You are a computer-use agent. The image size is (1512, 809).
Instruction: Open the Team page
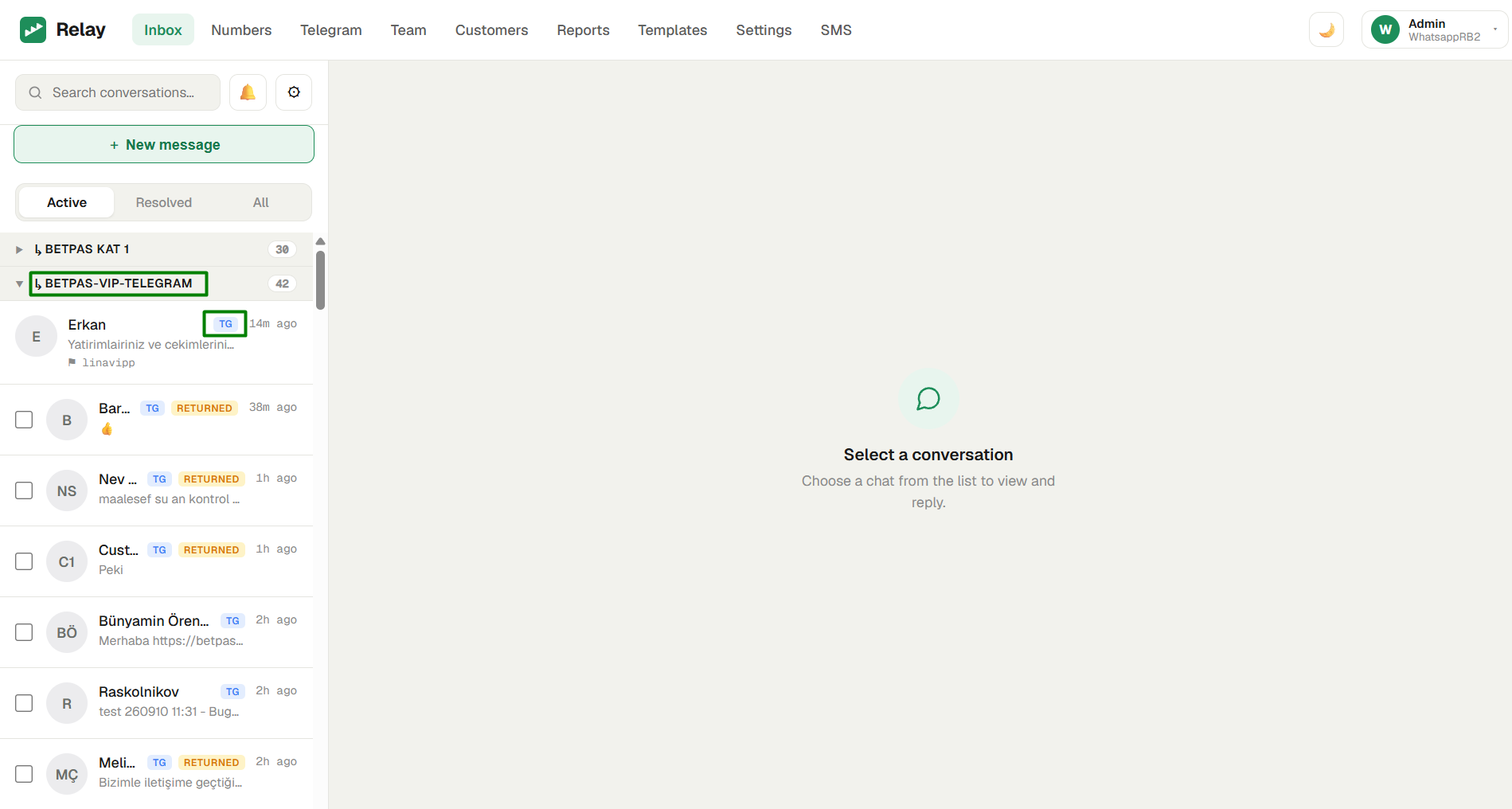[408, 29]
